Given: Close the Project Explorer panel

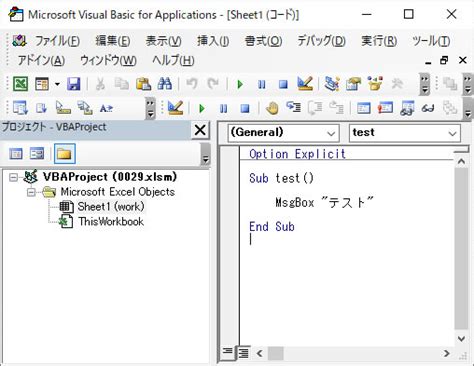Looking at the screenshot, I should point(200,130).
